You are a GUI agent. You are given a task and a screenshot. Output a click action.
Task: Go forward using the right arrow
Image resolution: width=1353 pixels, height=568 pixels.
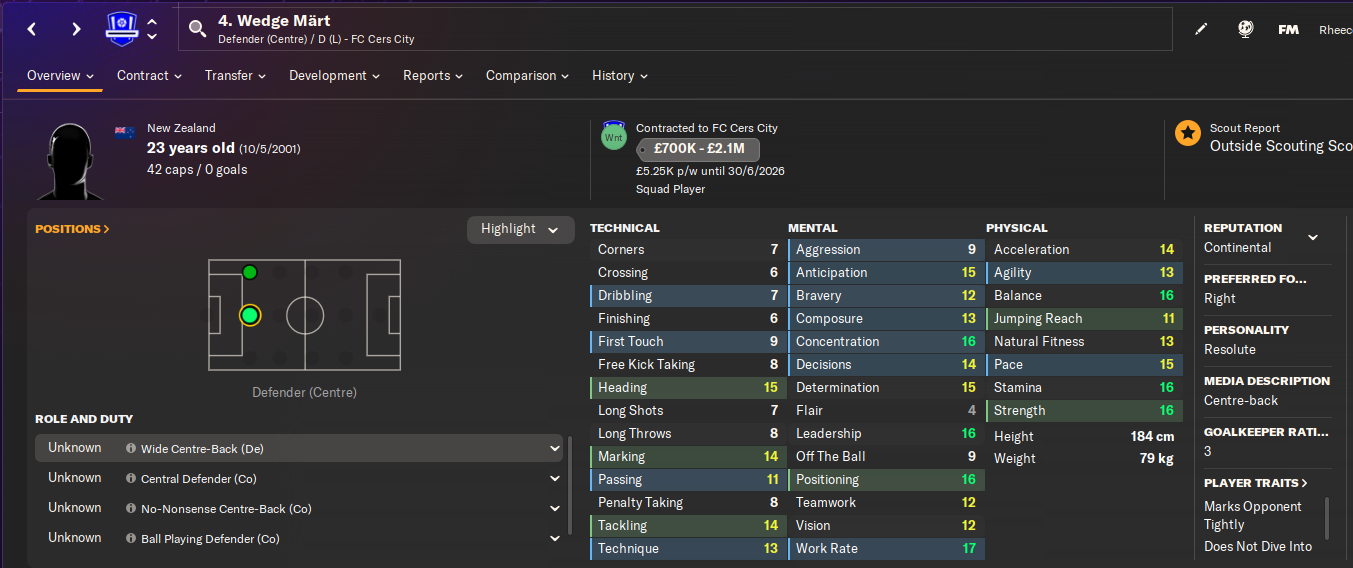tap(76, 29)
